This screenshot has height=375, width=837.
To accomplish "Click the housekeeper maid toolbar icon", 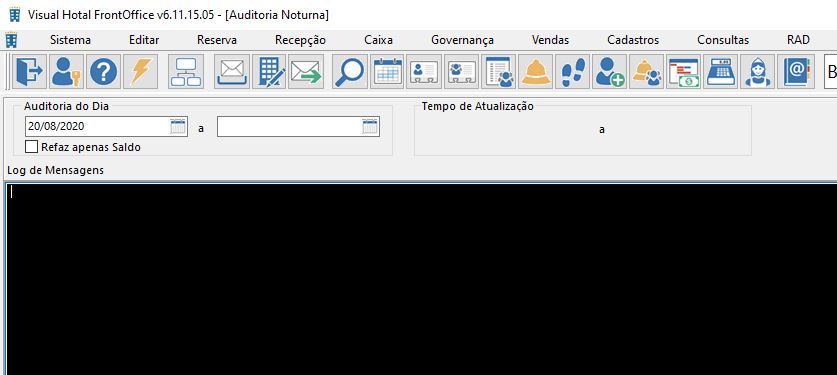I will click(758, 71).
